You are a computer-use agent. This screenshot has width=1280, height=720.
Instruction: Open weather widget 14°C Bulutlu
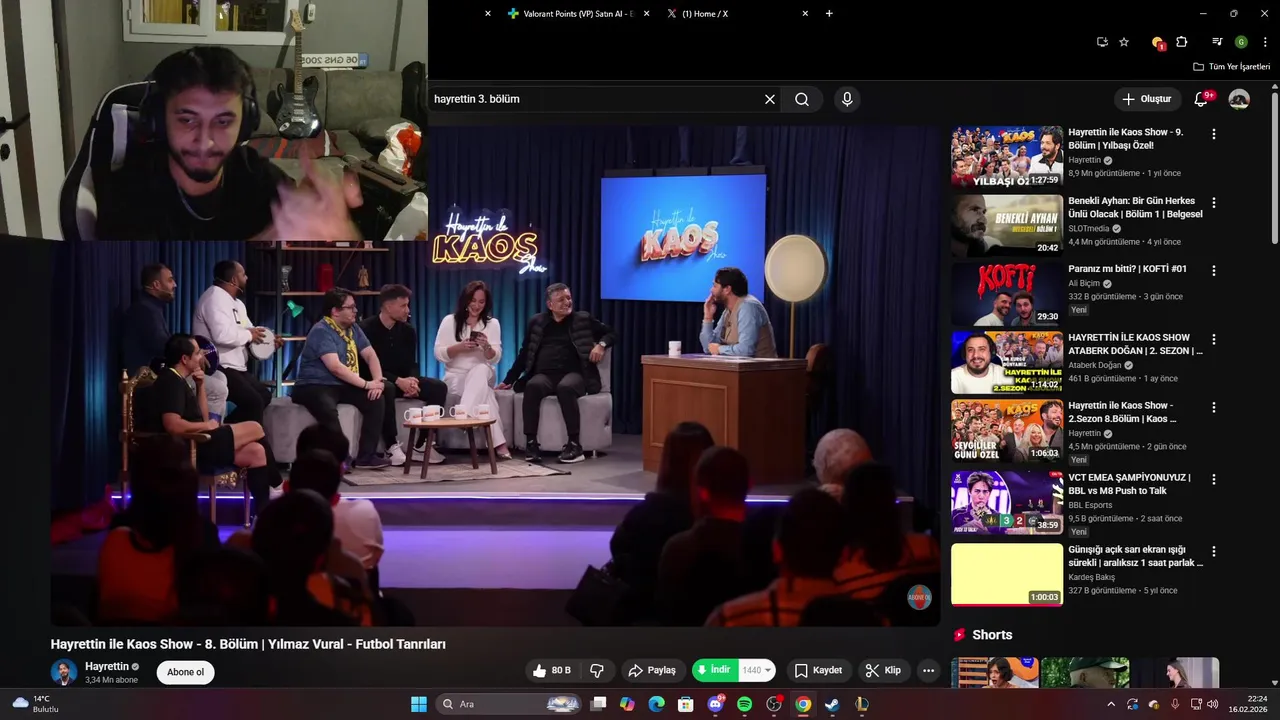[x=36, y=704]
